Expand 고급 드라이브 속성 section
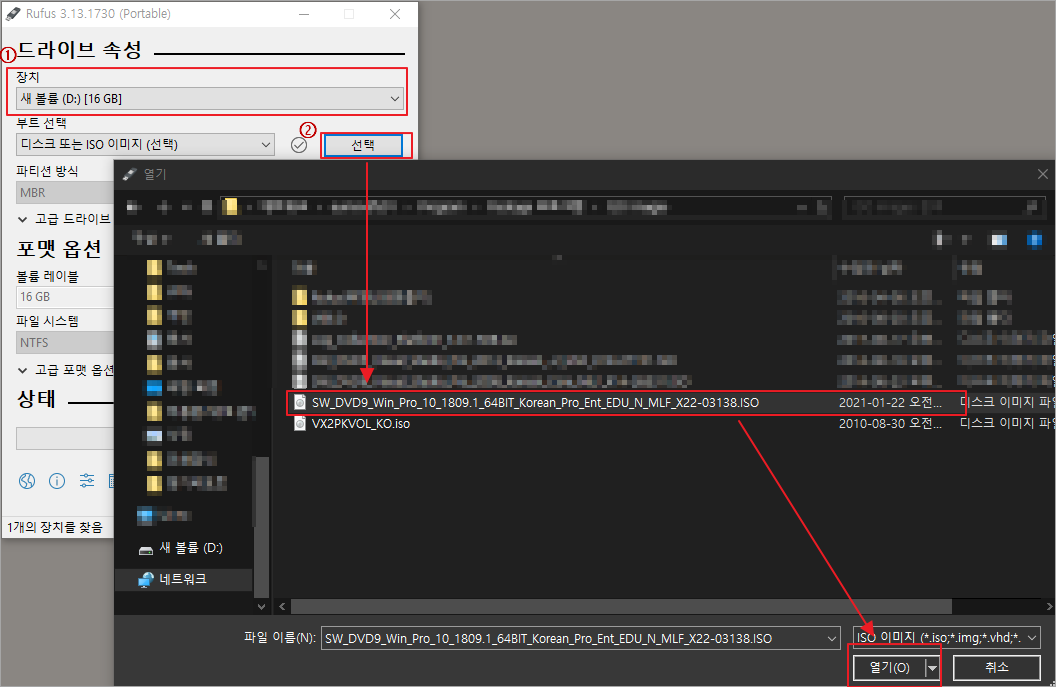1056x687 pixels. pos(65,219)
